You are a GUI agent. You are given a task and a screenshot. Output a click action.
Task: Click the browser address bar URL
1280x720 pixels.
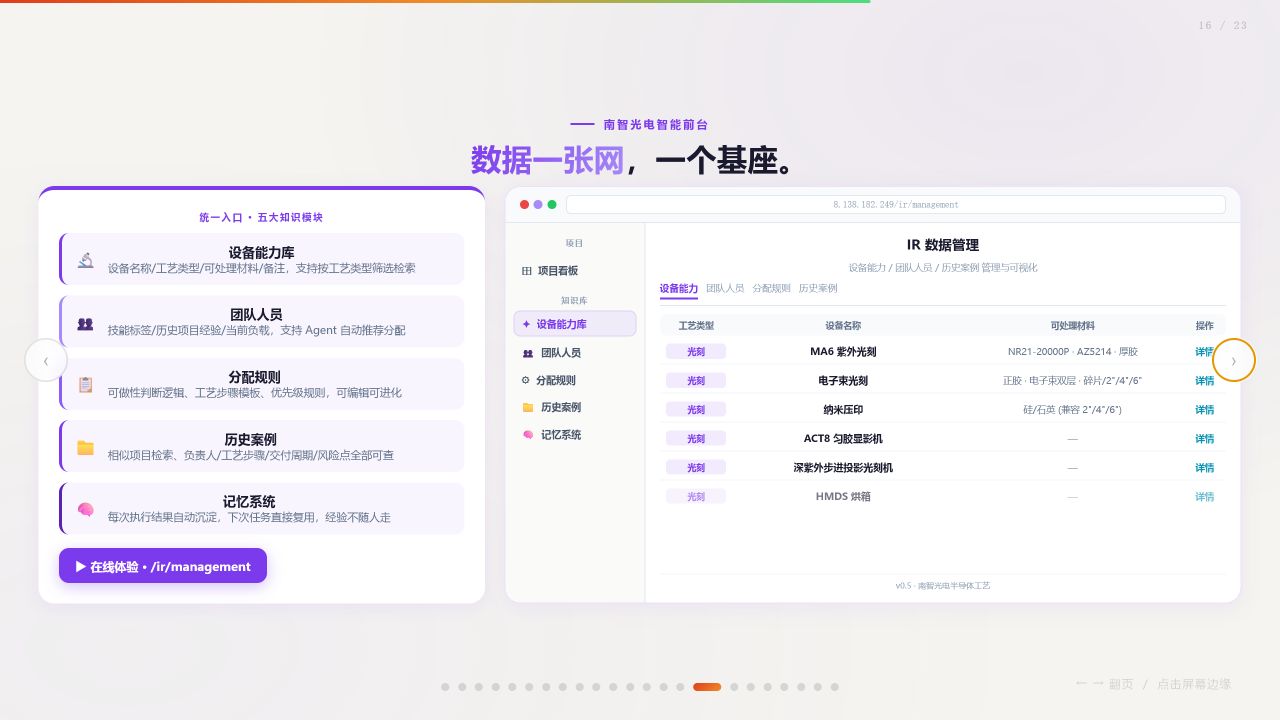[896, 204]
